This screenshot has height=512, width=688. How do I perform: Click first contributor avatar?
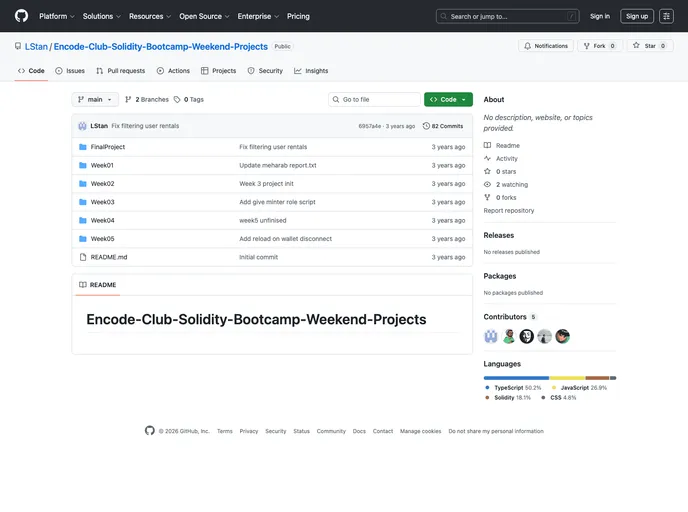491,336
